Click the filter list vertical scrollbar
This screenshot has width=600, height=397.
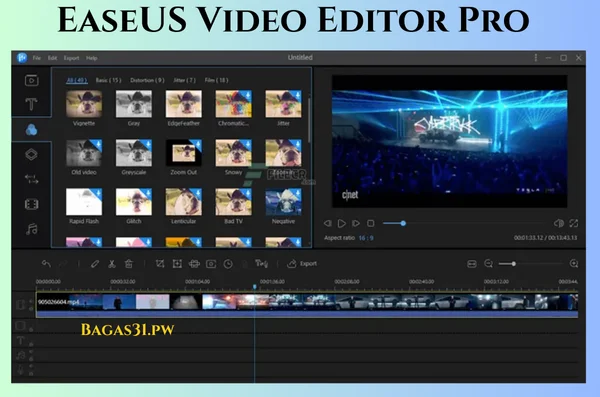click(309, 120)
